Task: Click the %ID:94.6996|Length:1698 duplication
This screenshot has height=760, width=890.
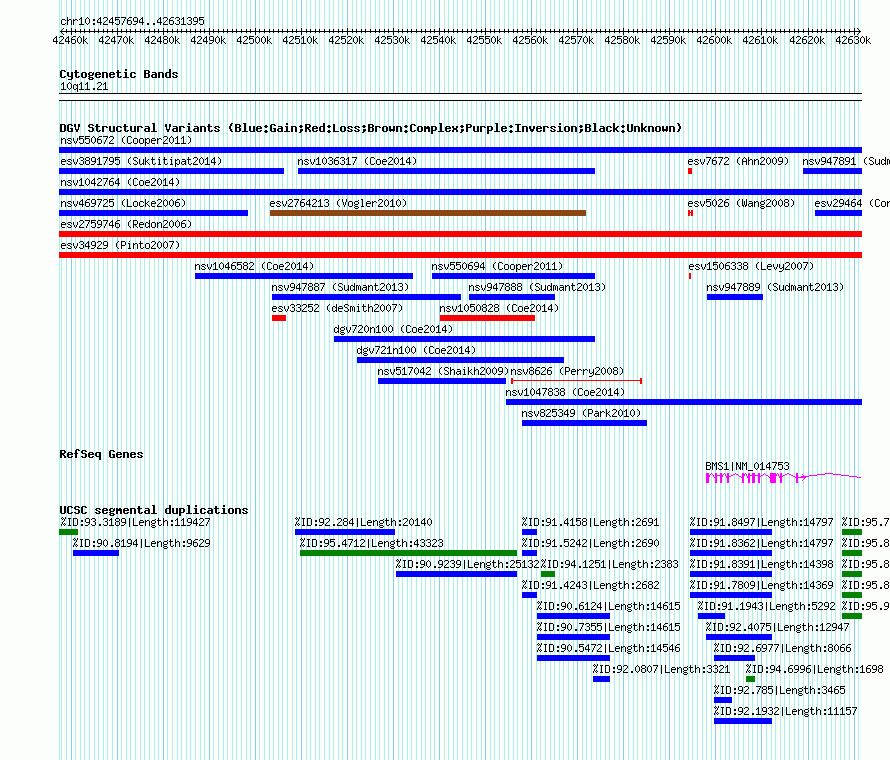Action: [x=750, y=679]
